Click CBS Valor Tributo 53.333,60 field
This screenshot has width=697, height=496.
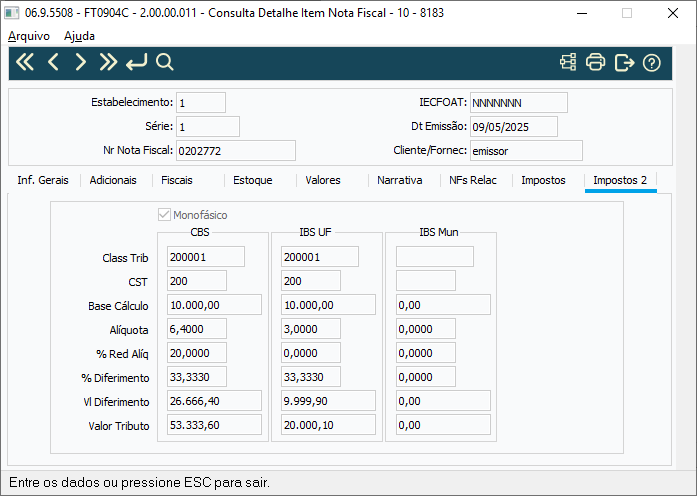click(214, 425)
